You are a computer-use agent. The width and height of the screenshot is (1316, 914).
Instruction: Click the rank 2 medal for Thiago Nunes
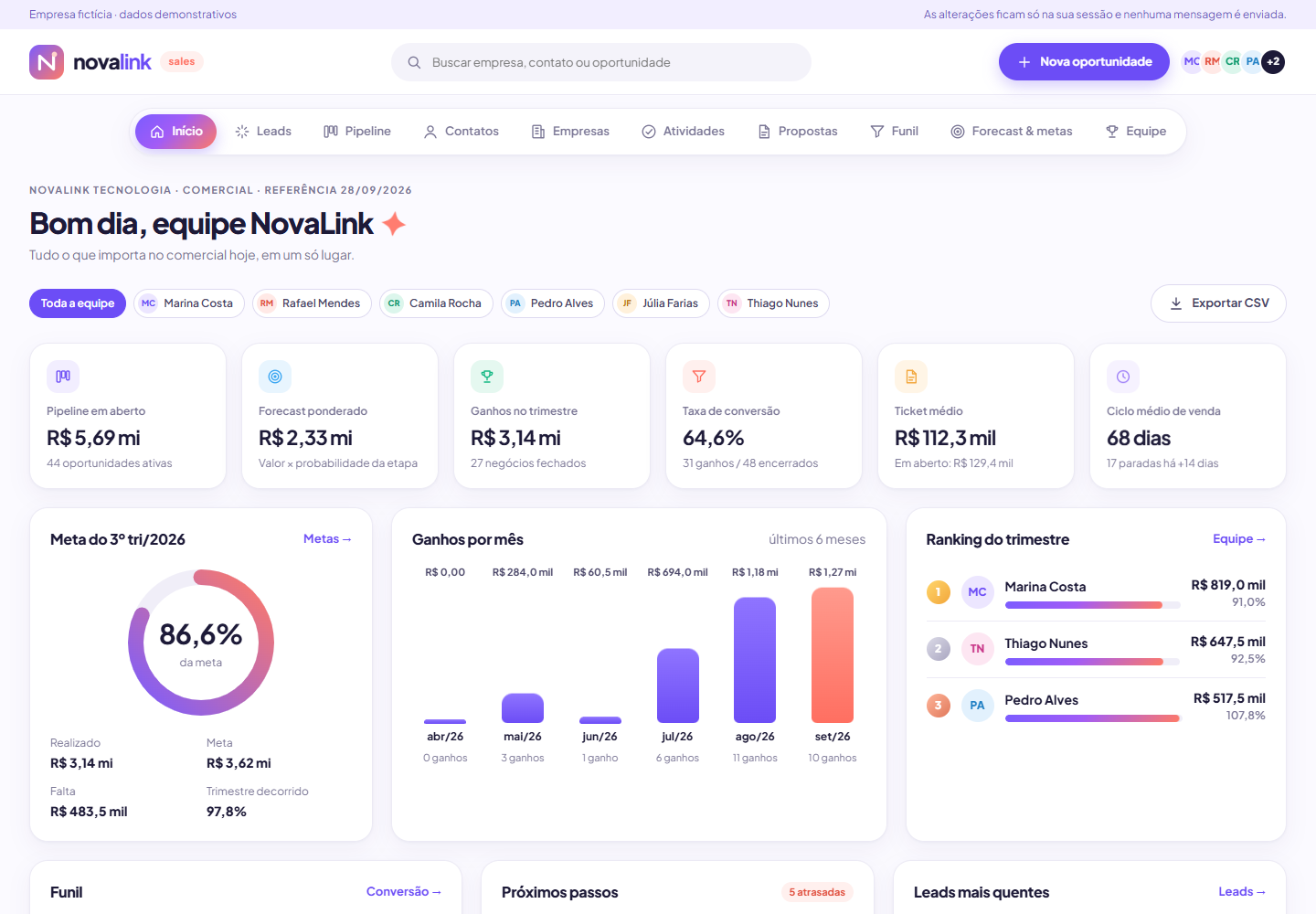(939, 649)
